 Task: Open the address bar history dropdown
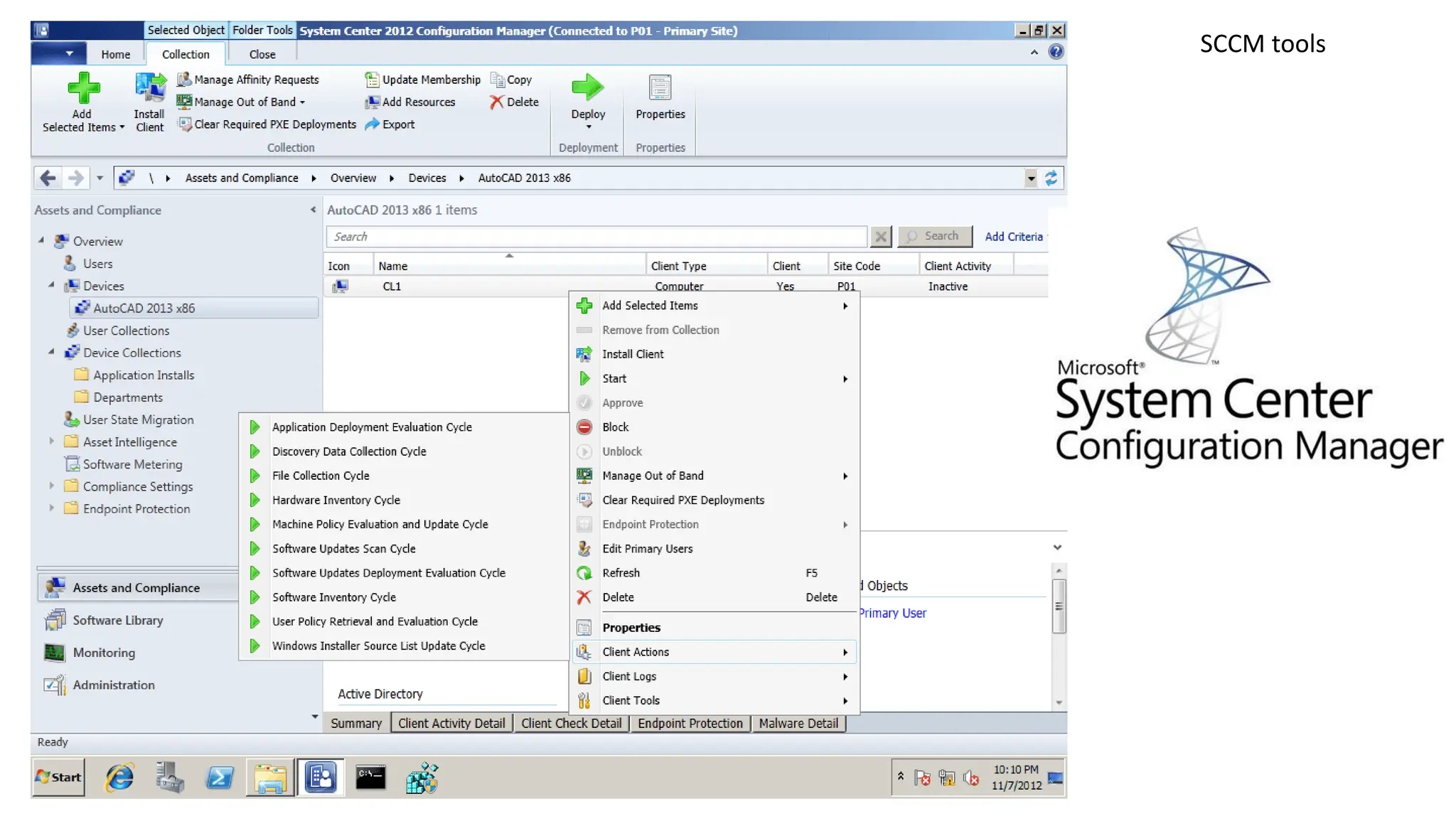(1031, 178)
